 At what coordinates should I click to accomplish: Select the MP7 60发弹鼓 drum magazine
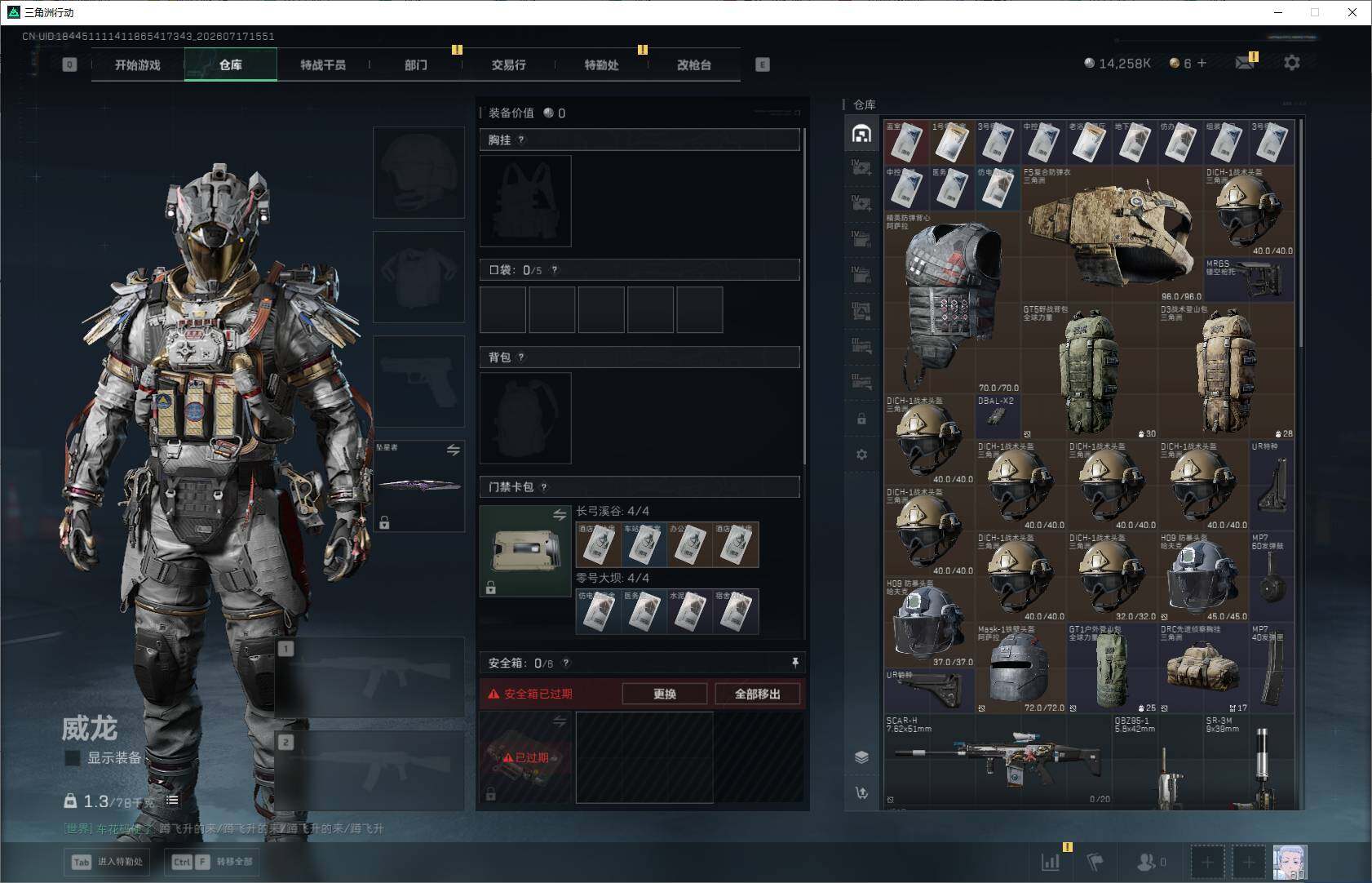tap(1272, 577)
